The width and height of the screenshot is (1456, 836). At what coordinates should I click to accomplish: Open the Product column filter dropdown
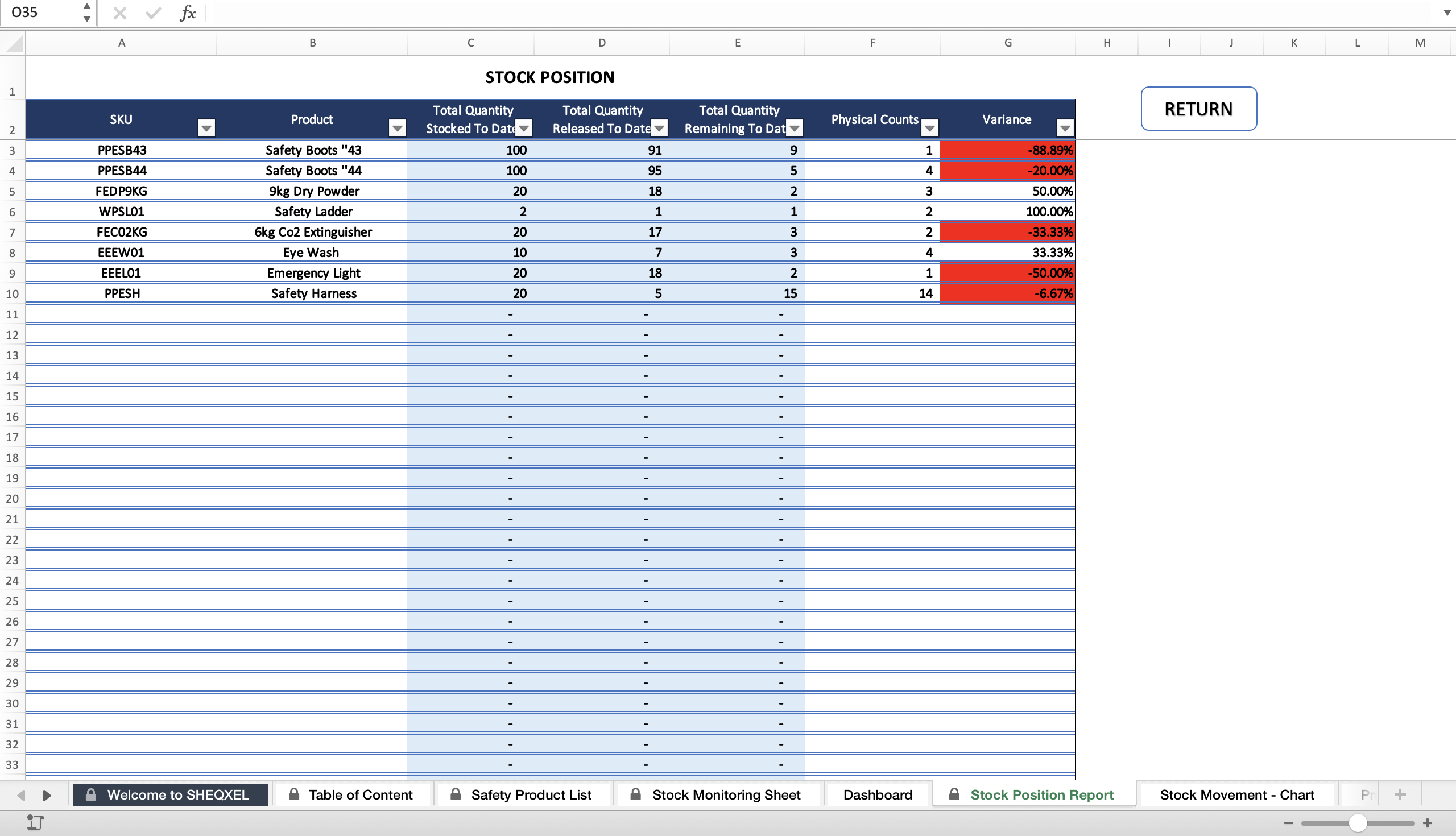point(398,127)
